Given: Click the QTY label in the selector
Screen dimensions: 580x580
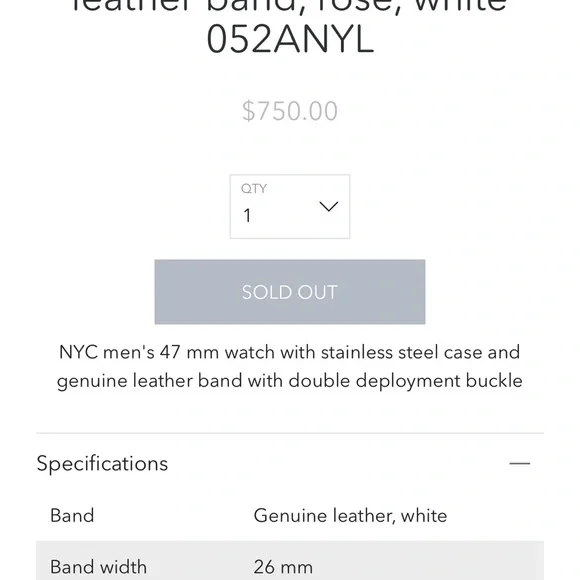Looking at the screenshot, I should tap(254, 188).
